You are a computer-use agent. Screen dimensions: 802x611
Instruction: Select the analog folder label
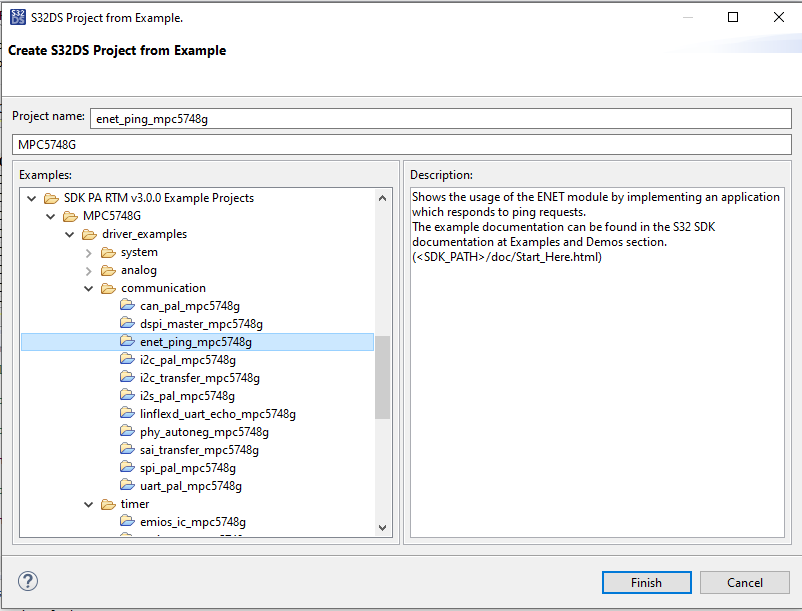(139, 270)
